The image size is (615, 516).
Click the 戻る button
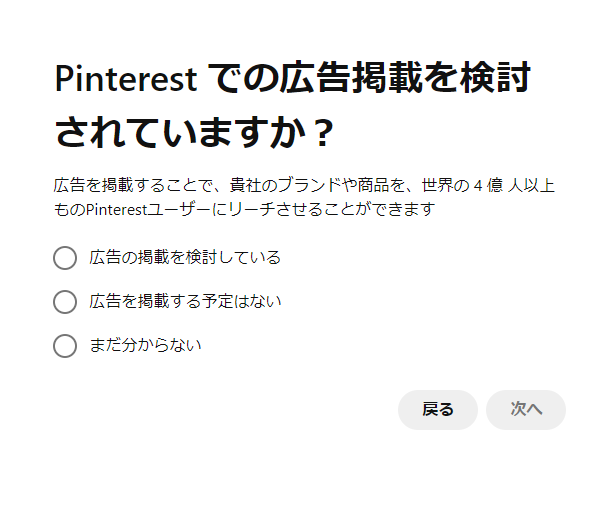click(x=437, y=410)
